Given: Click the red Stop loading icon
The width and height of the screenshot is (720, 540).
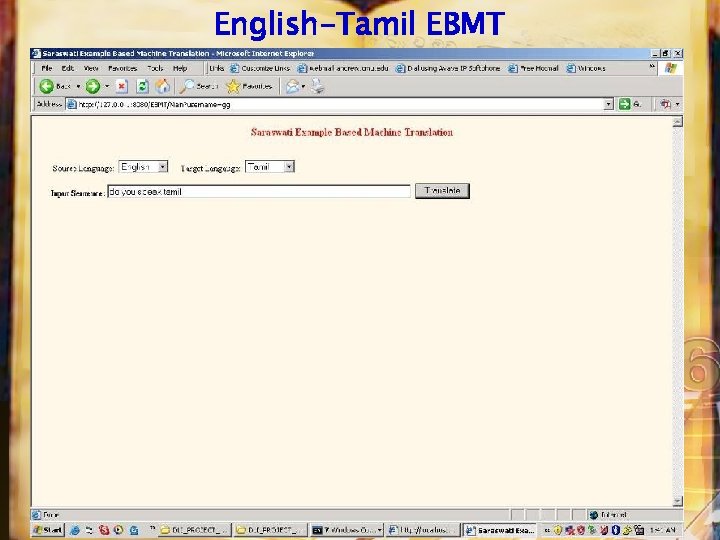Looking at the screenshot, I should click(x=121, y=86).
